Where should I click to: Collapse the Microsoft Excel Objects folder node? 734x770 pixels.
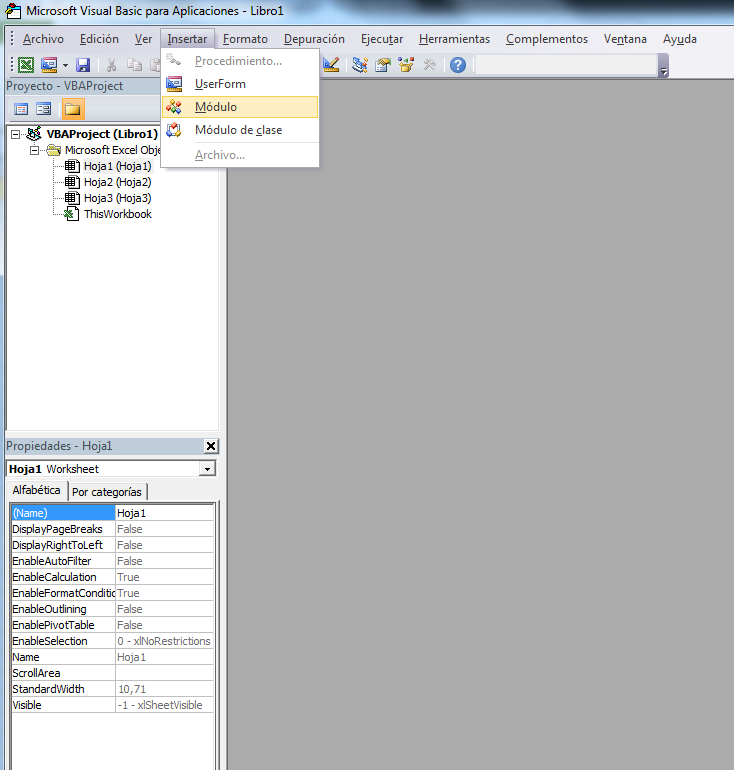[34, 150]
